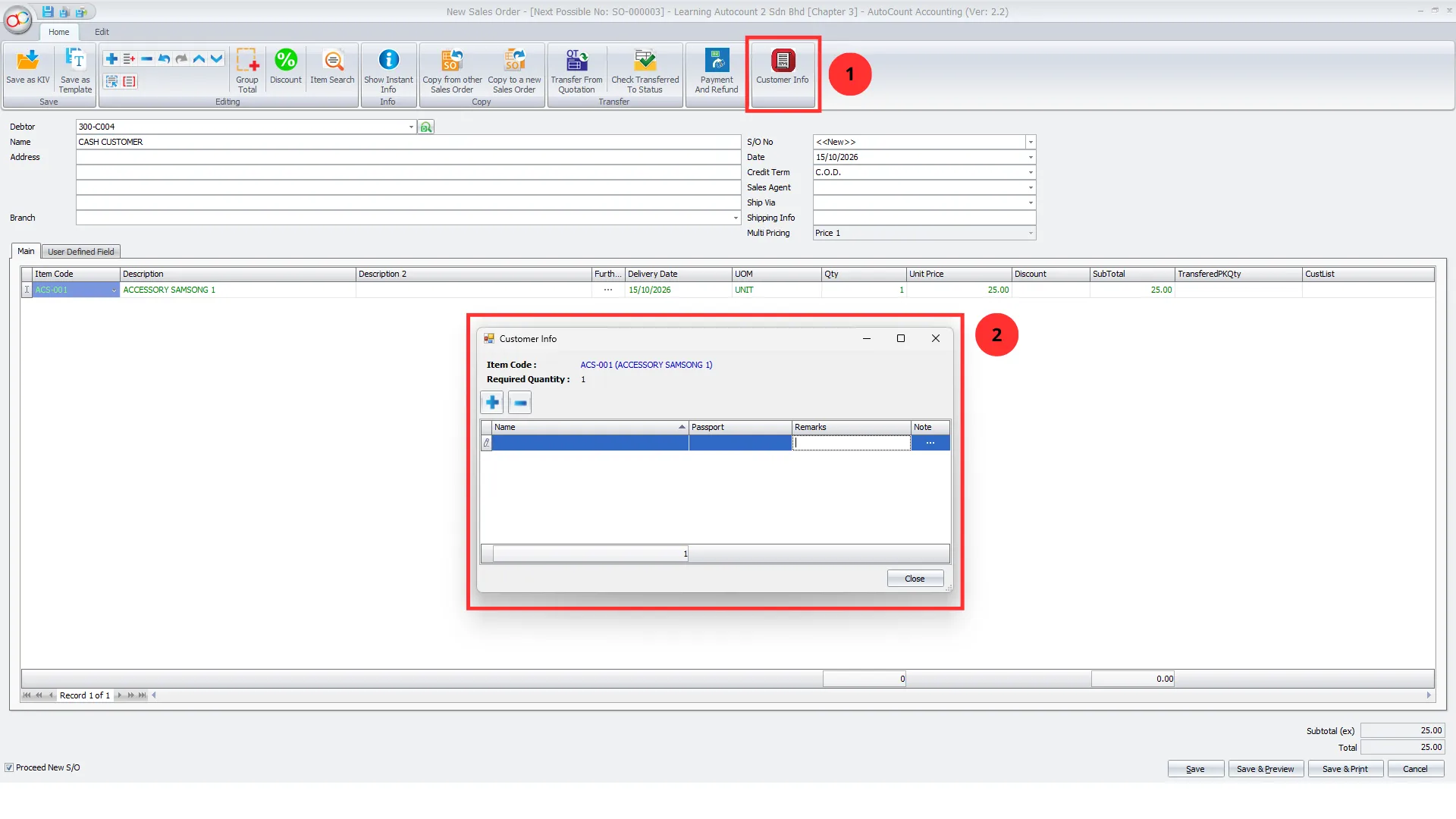Click the Passport column header
The image size is (1456, 819).
[739, 427]
